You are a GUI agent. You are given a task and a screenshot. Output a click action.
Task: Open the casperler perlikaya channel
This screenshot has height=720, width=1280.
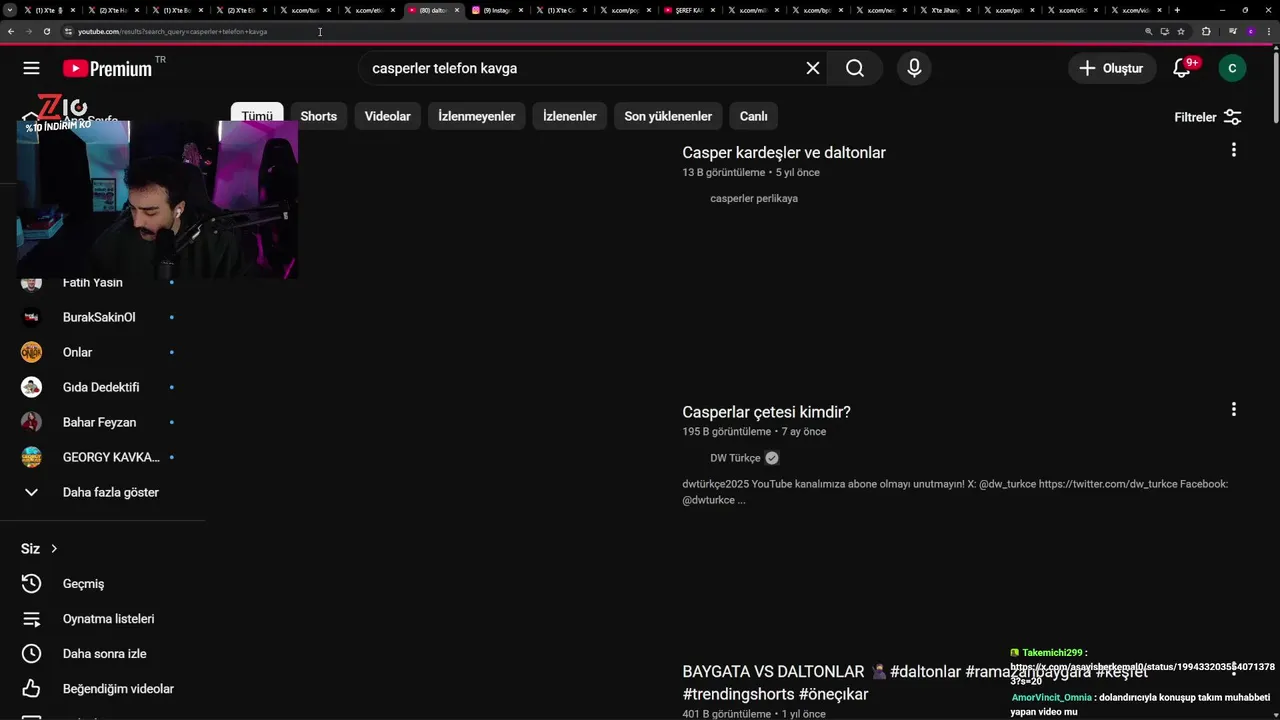754,198
